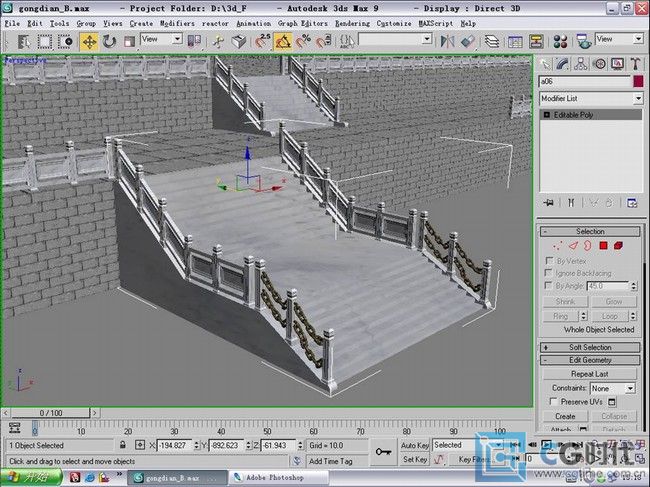Open the Modifier List dropdown
The height and width of the screenshot is (487, 650).
pos(591,98)
